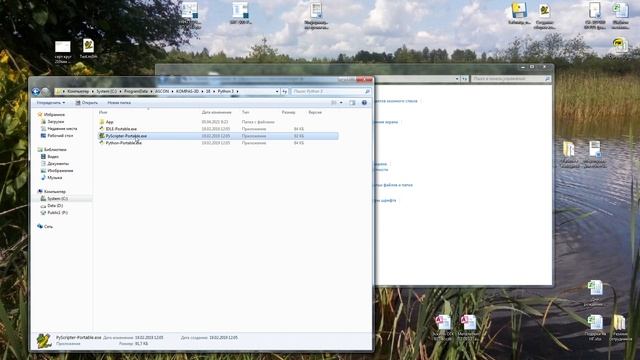Toggle the preview pane icon
640x360 pixels.
pyautogui.click(x=352, y=103)
